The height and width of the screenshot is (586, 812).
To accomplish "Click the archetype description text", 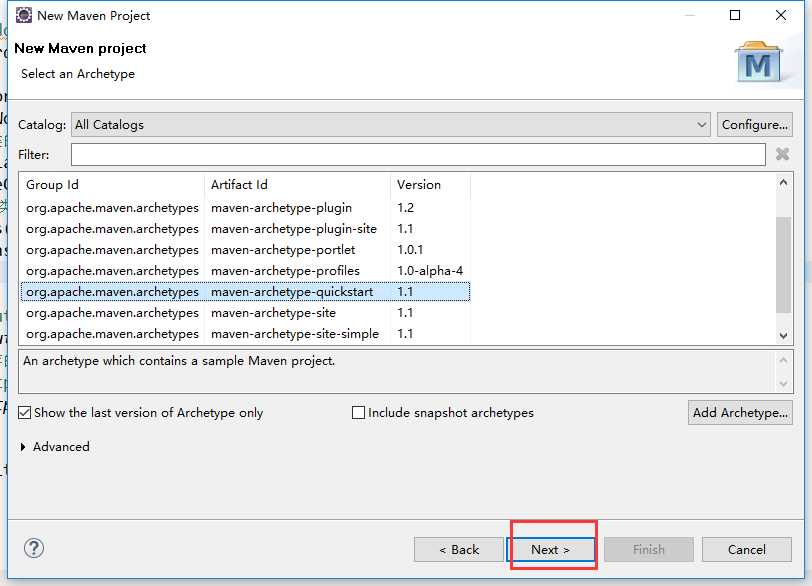I will click(x=179, y=361).
